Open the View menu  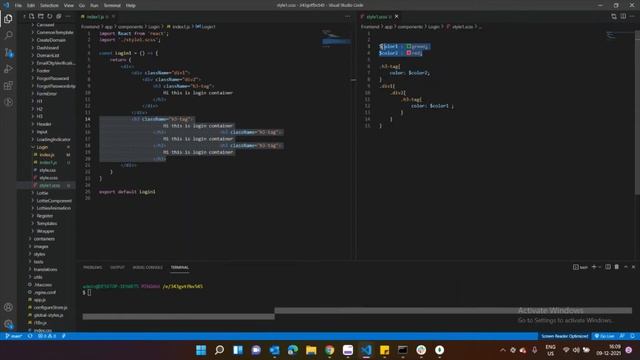(69, 5)
